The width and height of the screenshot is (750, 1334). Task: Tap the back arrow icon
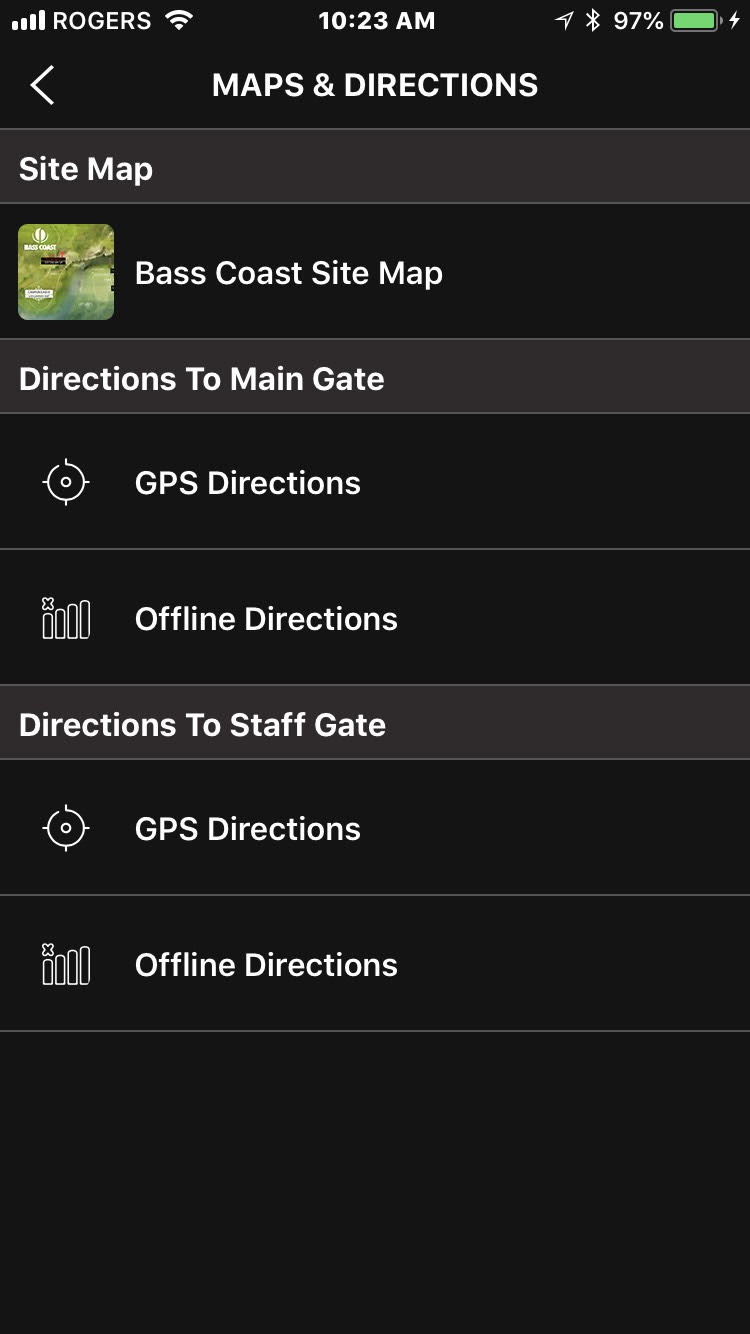pyautogui.click(x=42, y=86)
